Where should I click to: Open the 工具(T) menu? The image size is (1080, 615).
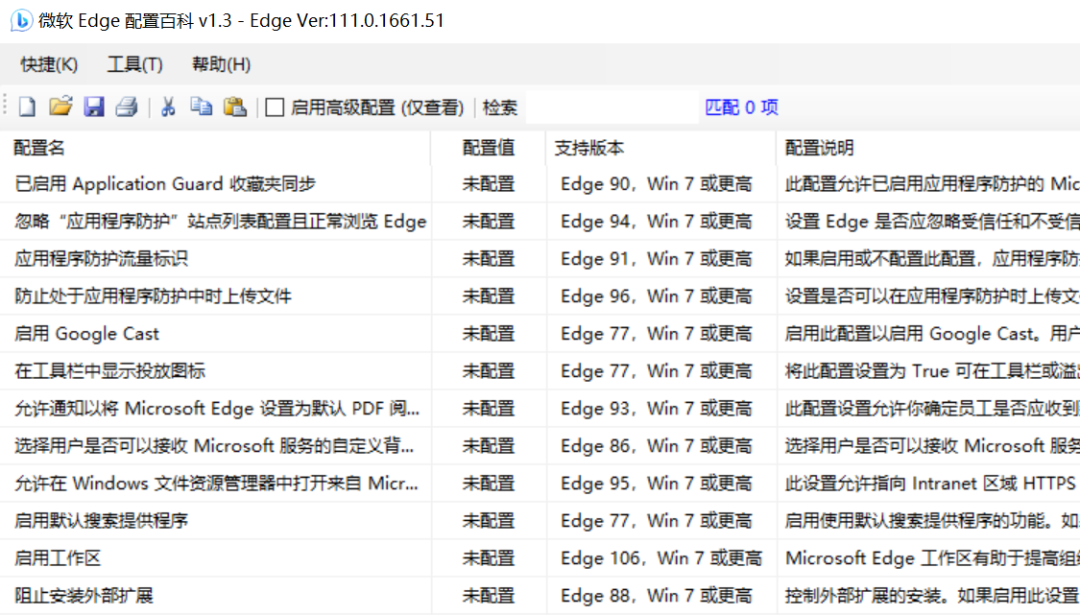tap(135, 65)
